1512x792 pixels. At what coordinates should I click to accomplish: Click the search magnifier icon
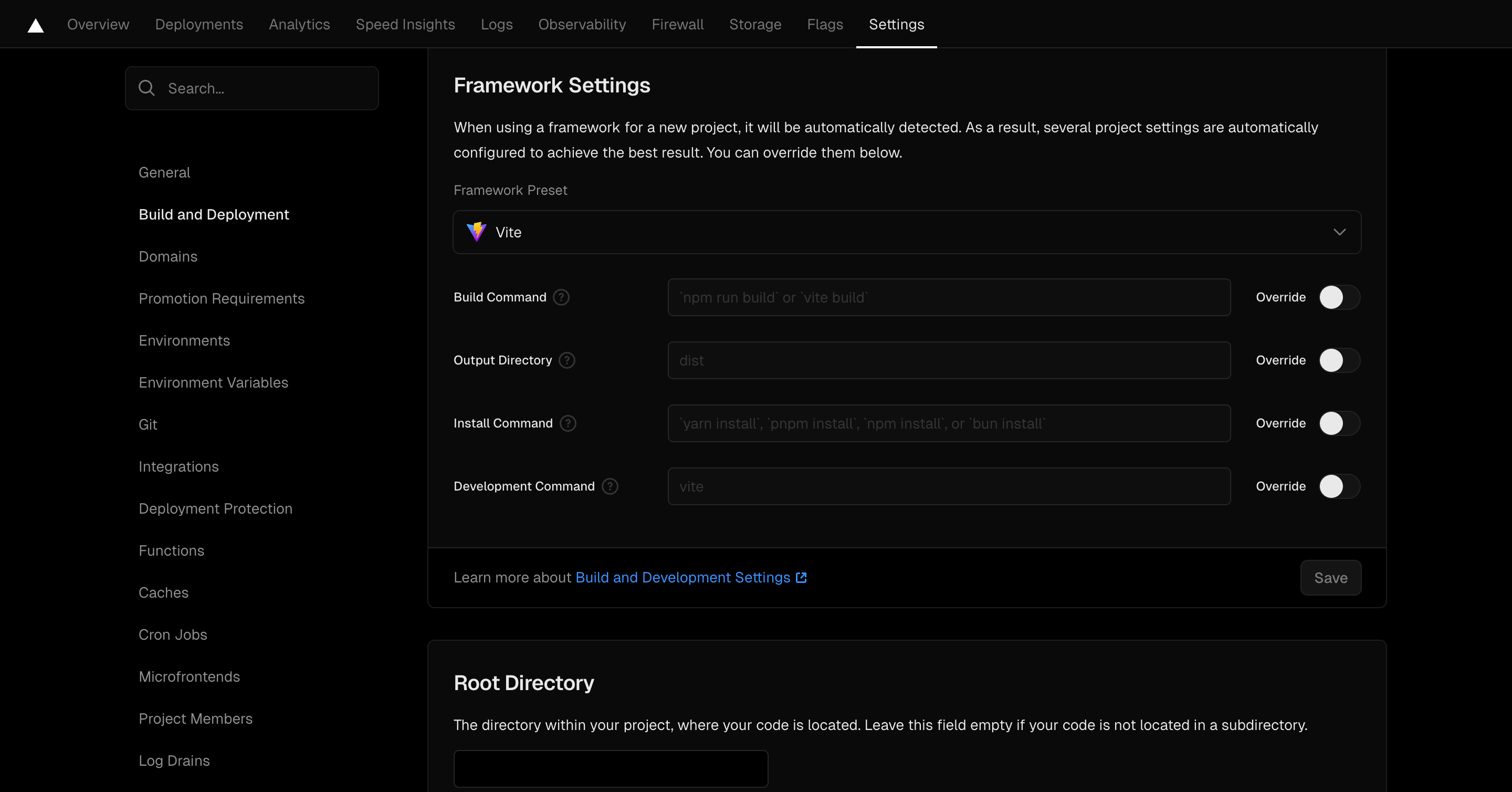coord(146,88)
